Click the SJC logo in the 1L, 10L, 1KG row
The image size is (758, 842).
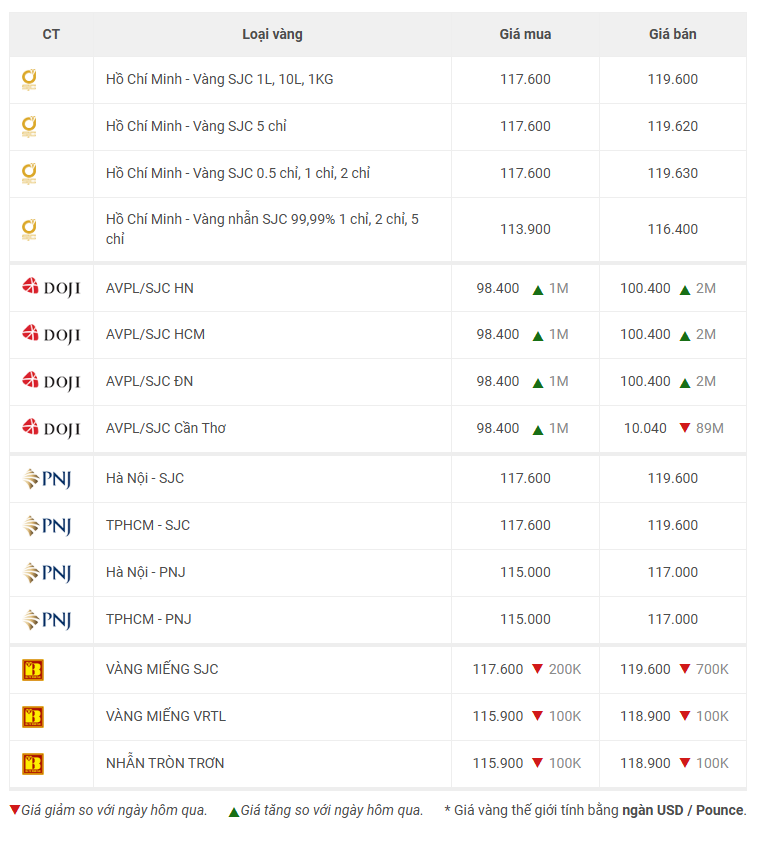pos(29,79)
